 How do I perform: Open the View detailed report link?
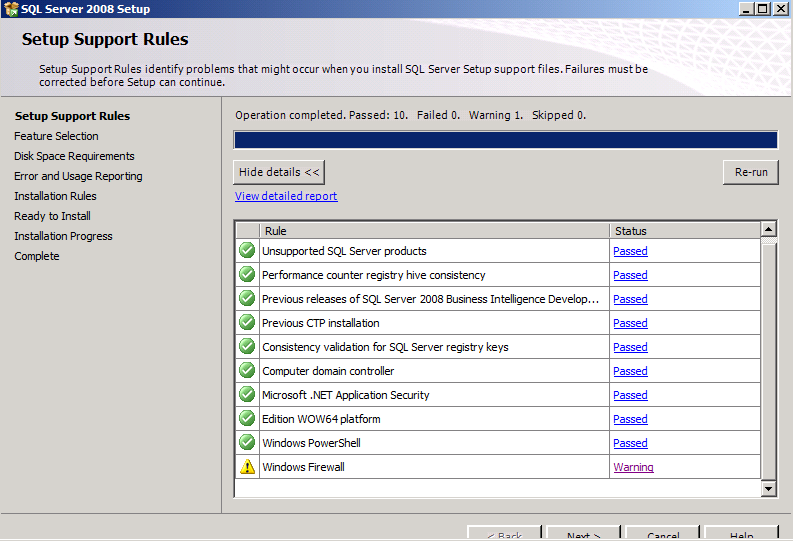[x=286, y=196]
